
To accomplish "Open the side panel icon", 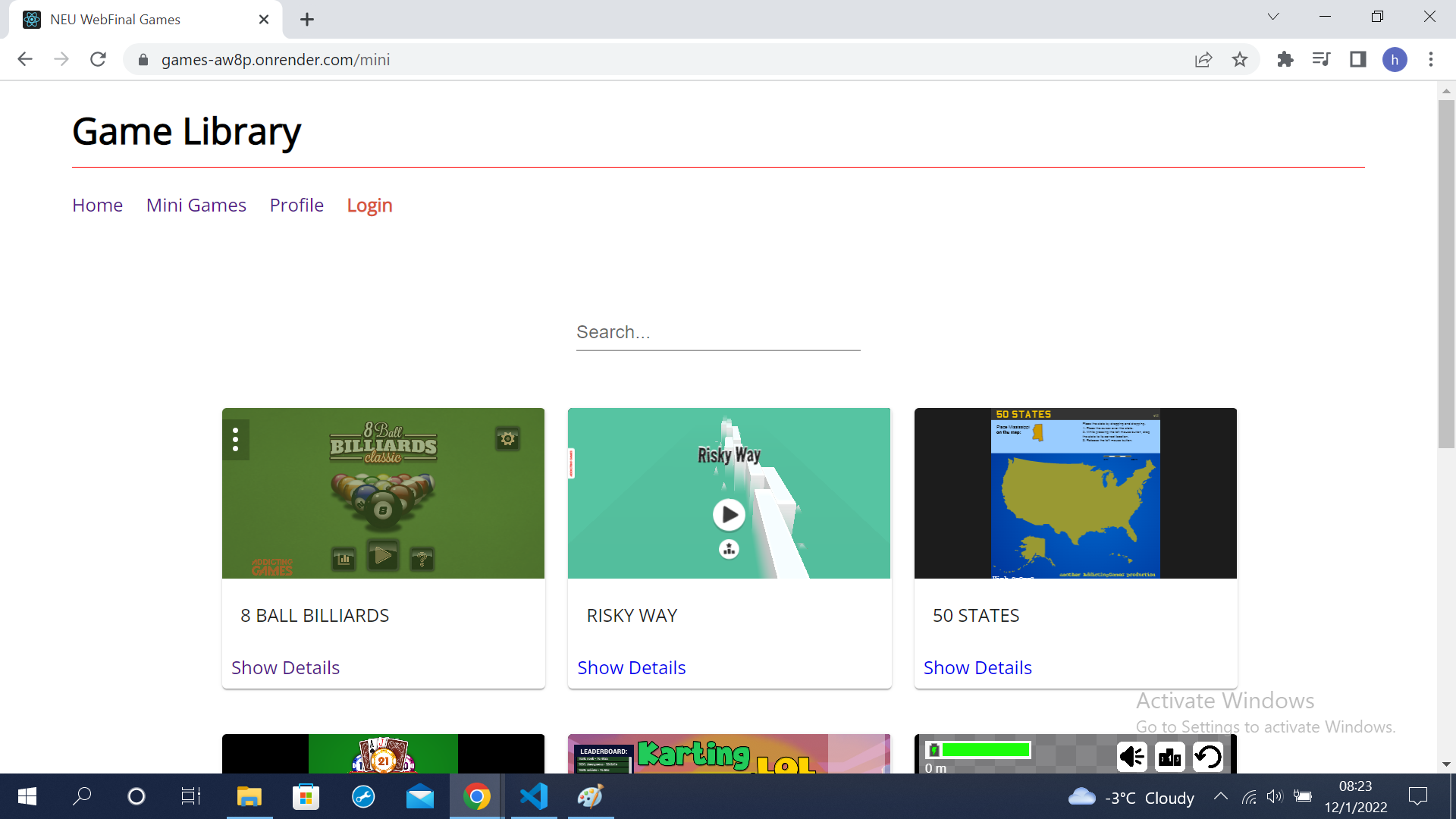I will point(1357,60).
